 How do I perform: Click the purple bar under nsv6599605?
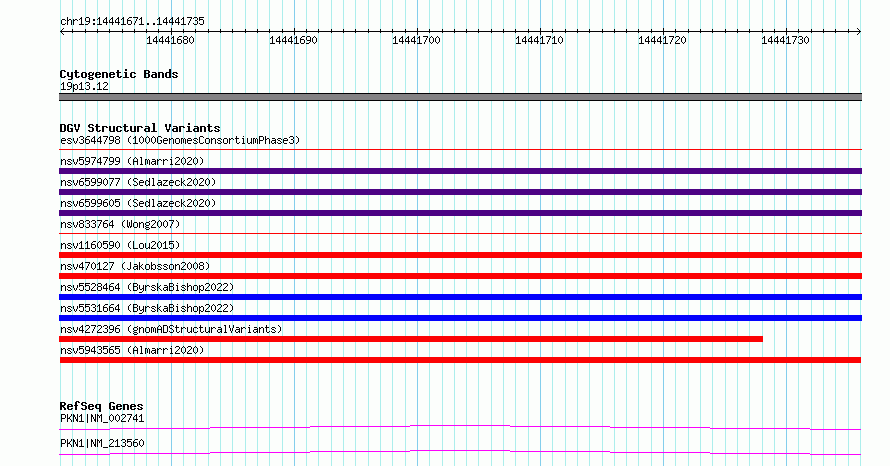[460, 213]
